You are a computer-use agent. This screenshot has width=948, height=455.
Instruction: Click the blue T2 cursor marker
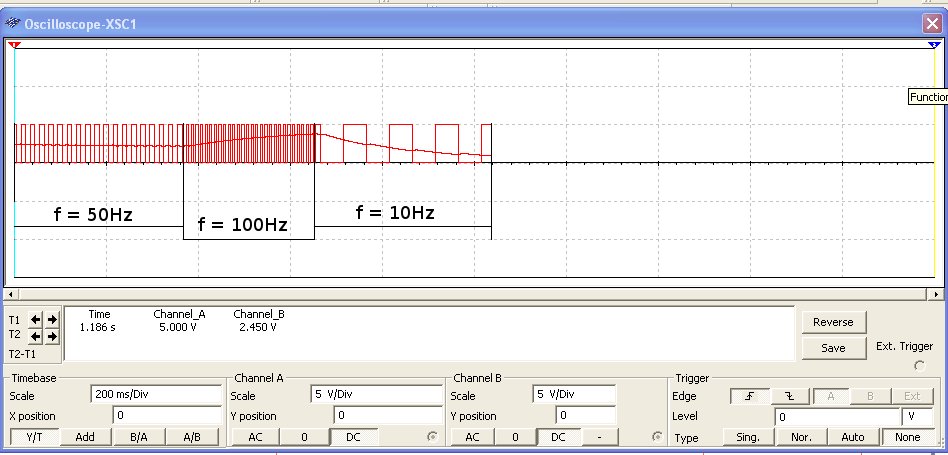tap(934, 45)
